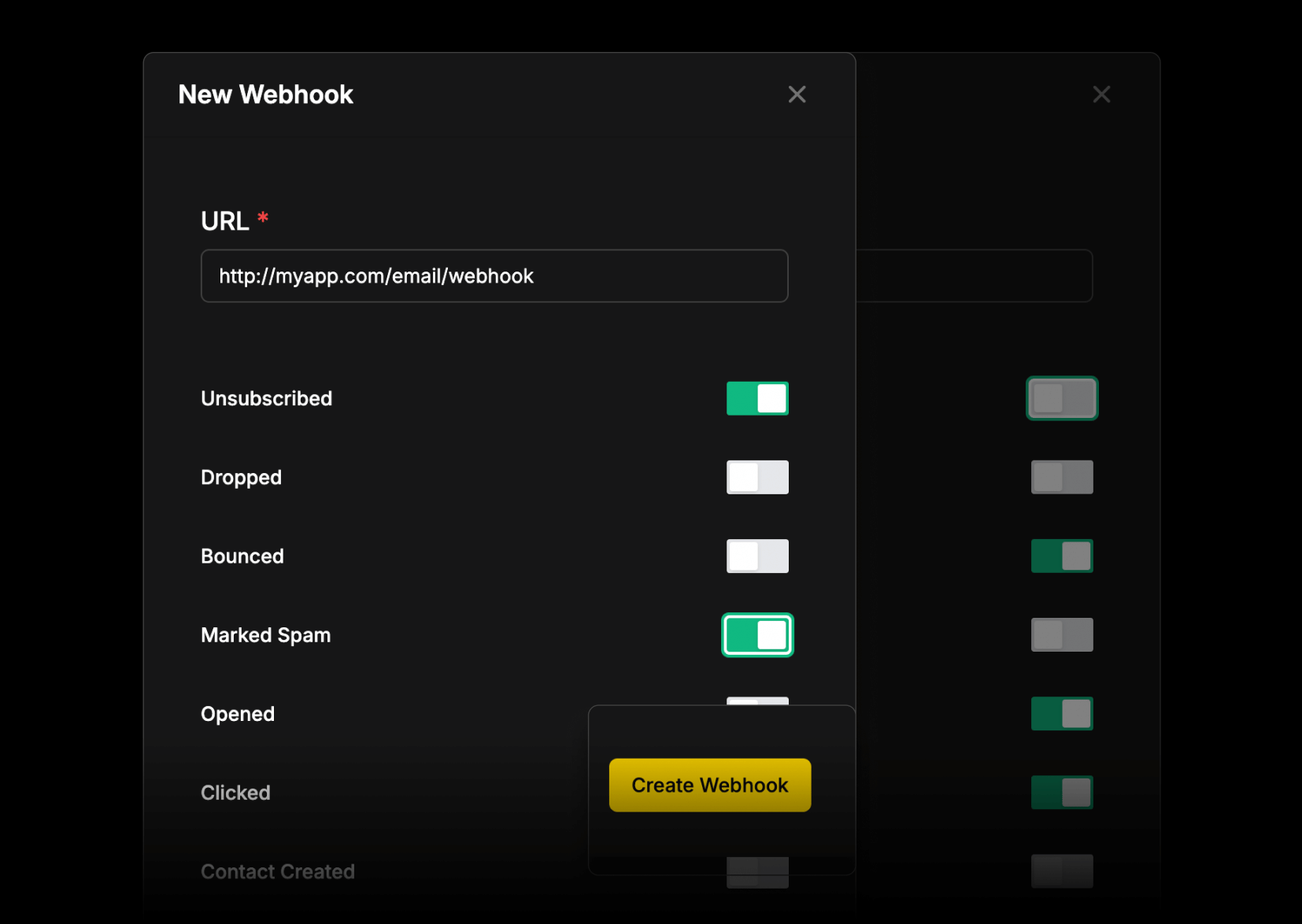Click the URL field label

(225, 221)
